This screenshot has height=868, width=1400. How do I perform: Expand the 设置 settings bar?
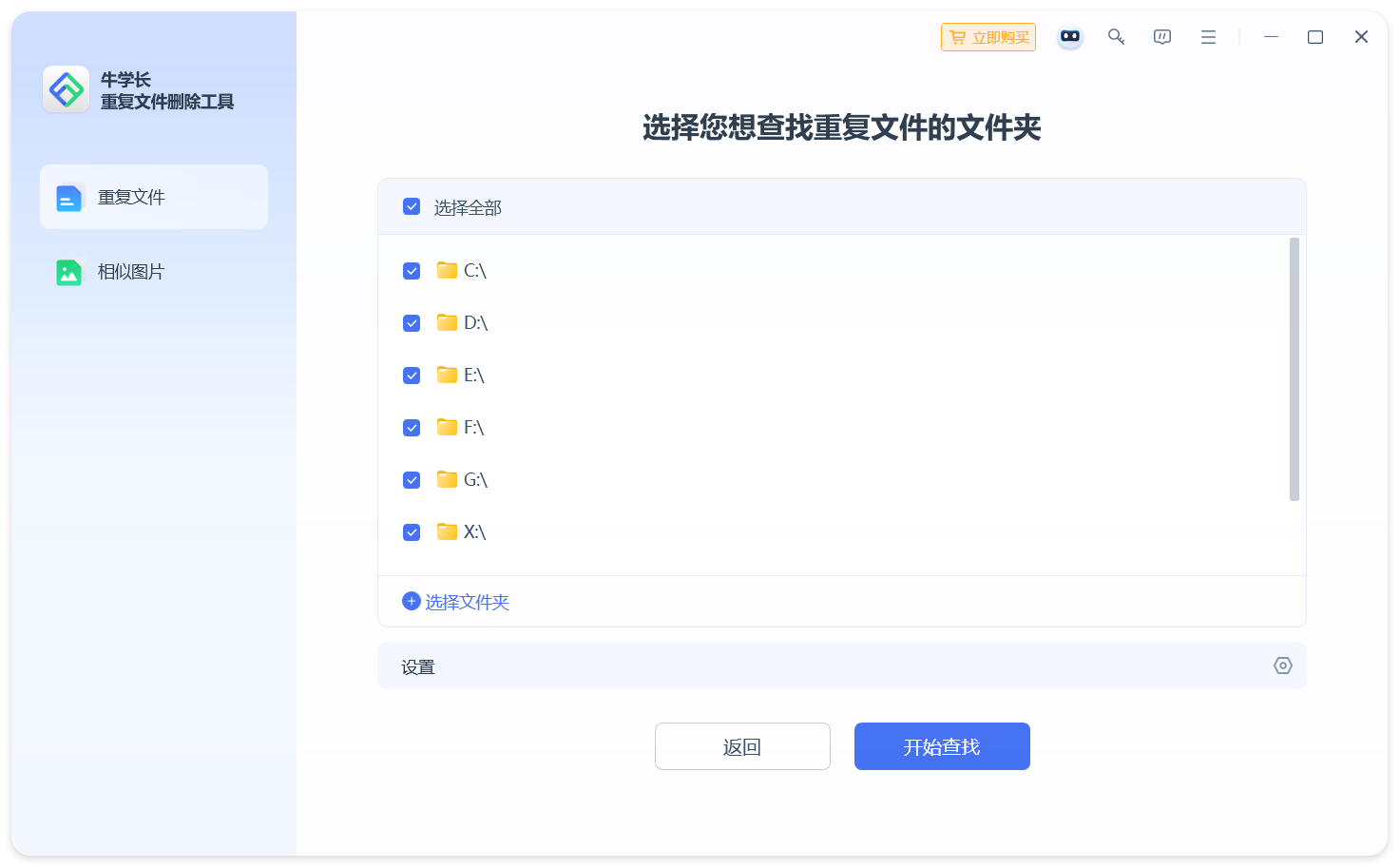coord(842,665)
